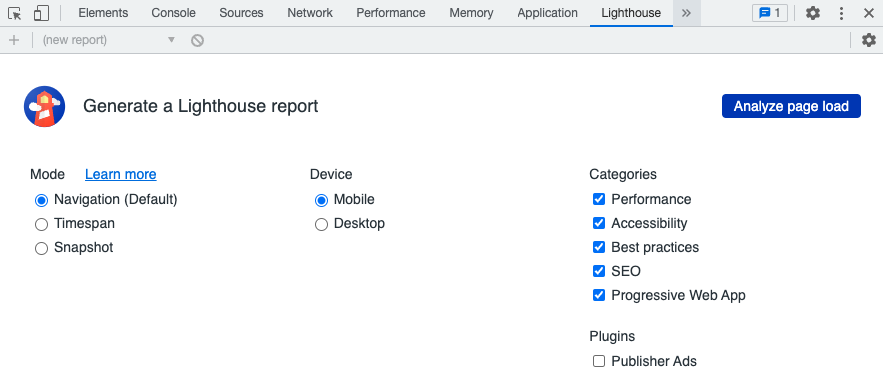Open the Sources tab
The height and width of the screenshot is (384, 883).
click(242, 13)
